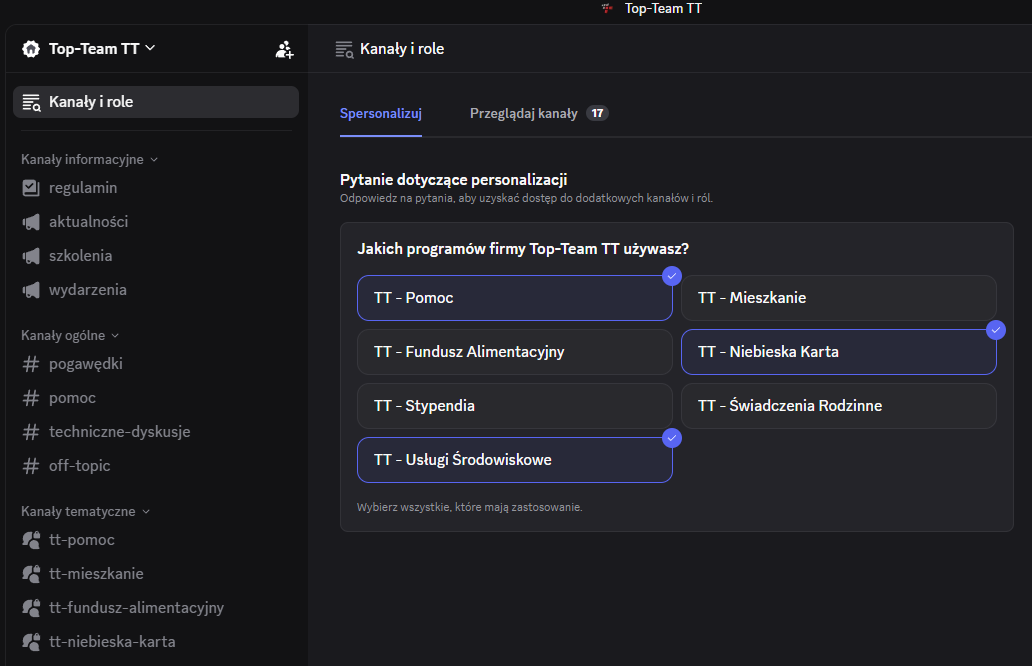Collapse the Kanały informacyjne category
This screenshot has height=666, width=1032.
pyautogui.click(x=89, y=159)
